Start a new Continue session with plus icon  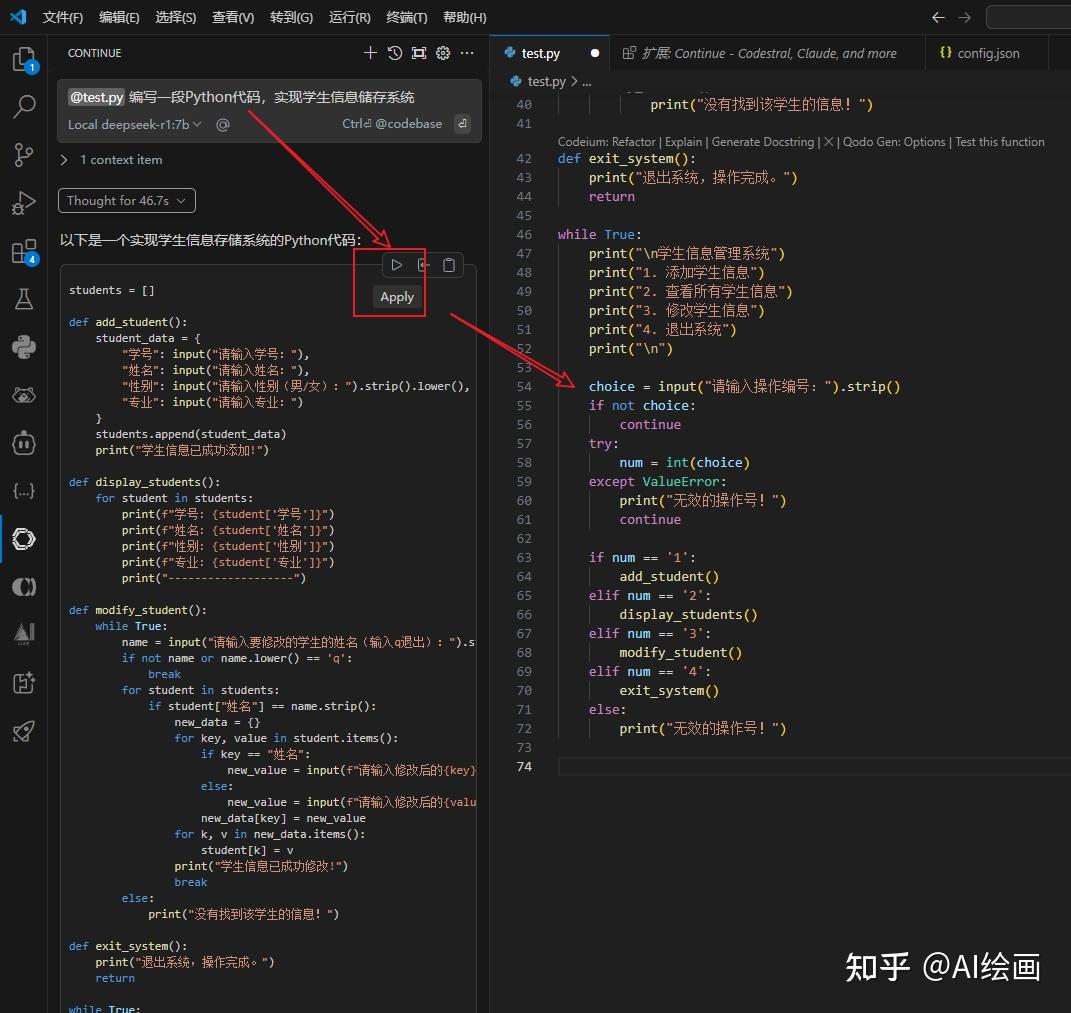pos(370,53)
